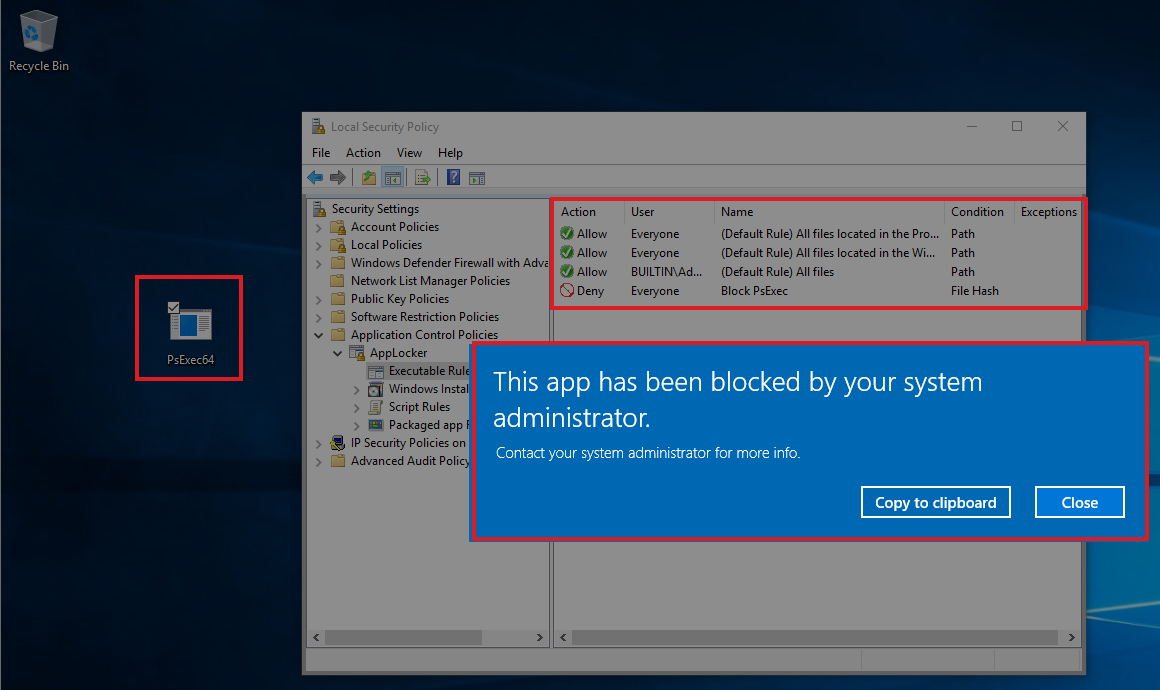
Task: Click the Local Security Policy title bar icon
Action: (x=318, y=126)
